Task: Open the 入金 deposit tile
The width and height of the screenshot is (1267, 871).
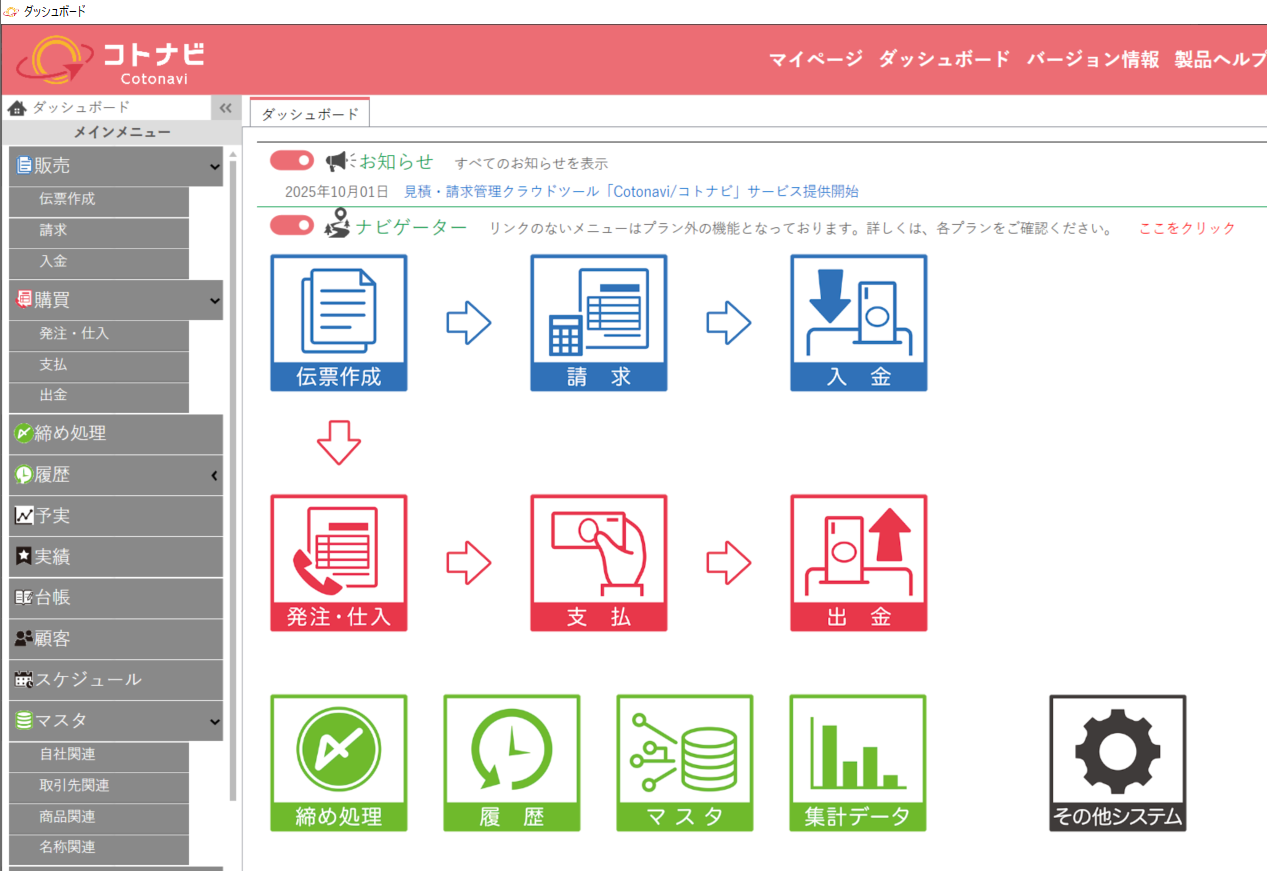Action: (x=858, y=322)
